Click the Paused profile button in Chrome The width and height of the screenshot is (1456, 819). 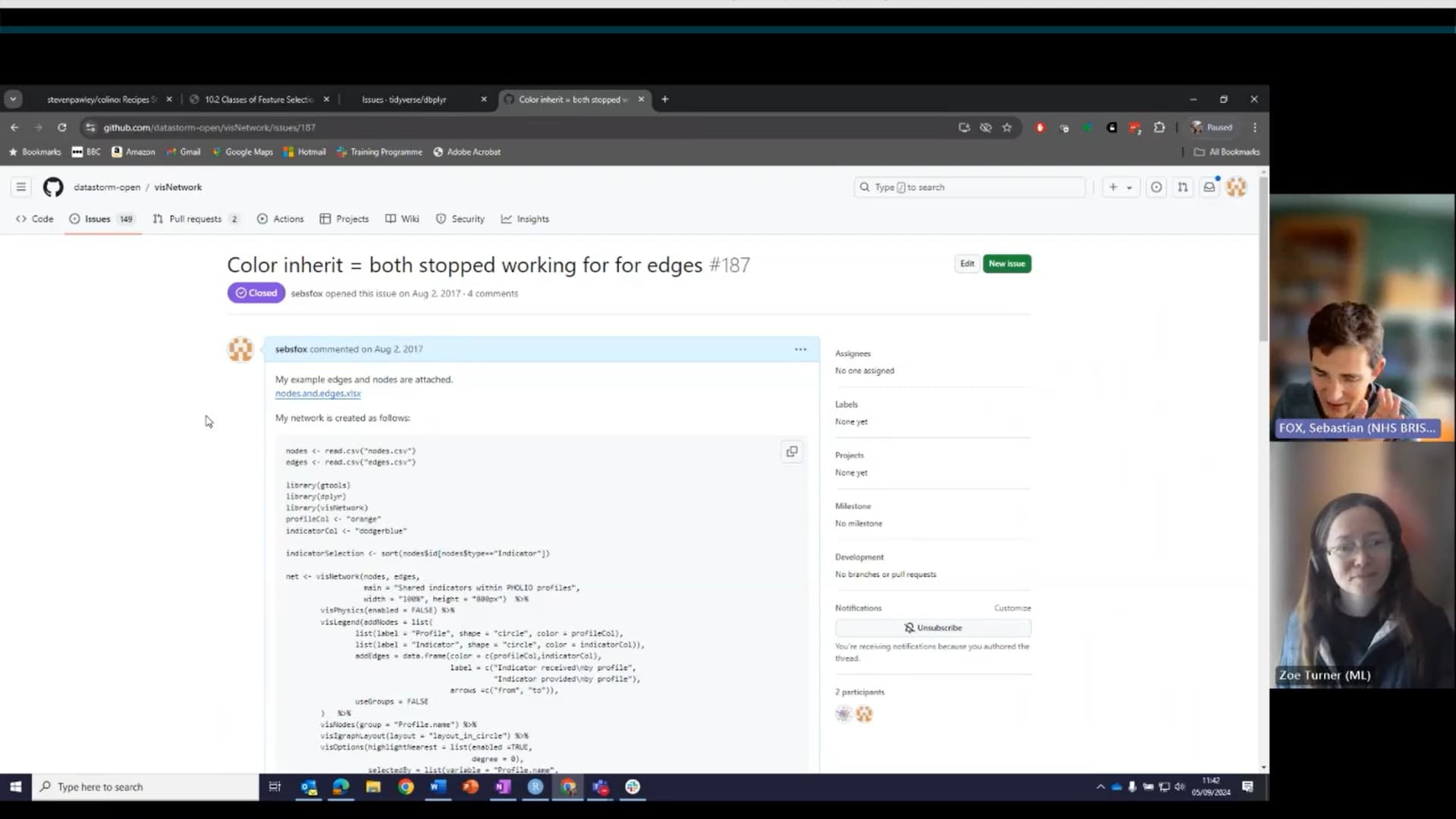coord(1211,127)
